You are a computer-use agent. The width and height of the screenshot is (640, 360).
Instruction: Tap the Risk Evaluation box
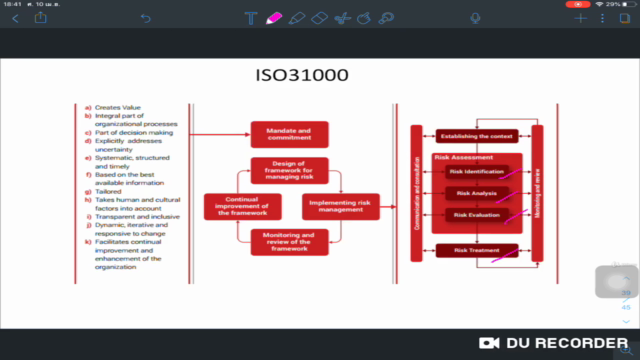[477, 215]
